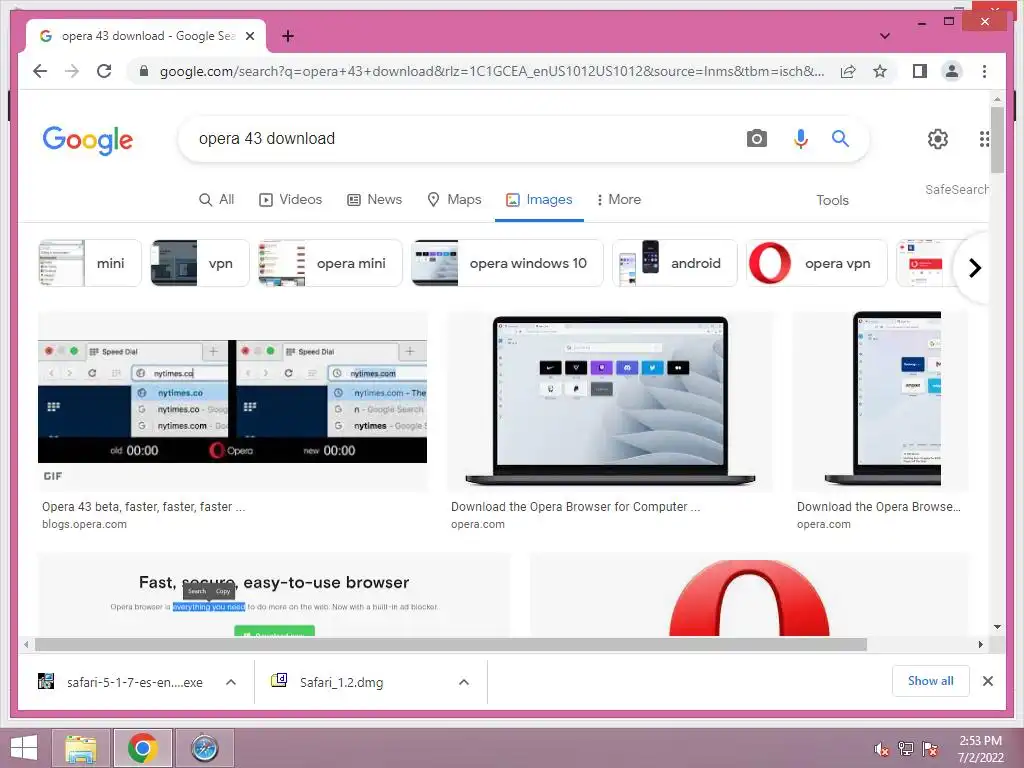The image size is (1024, 768).
Task: Click the horizontal scroll right arrow
Action: [x=980, y=645]
